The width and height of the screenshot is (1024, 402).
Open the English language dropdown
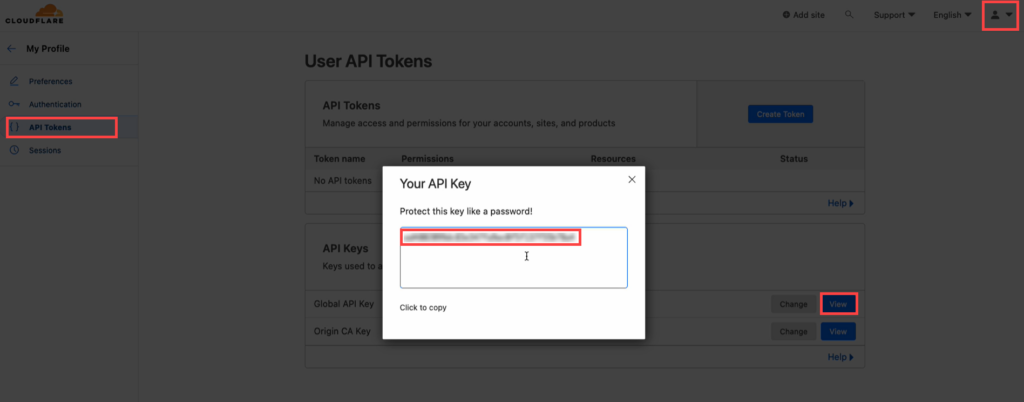coord(952,15)
